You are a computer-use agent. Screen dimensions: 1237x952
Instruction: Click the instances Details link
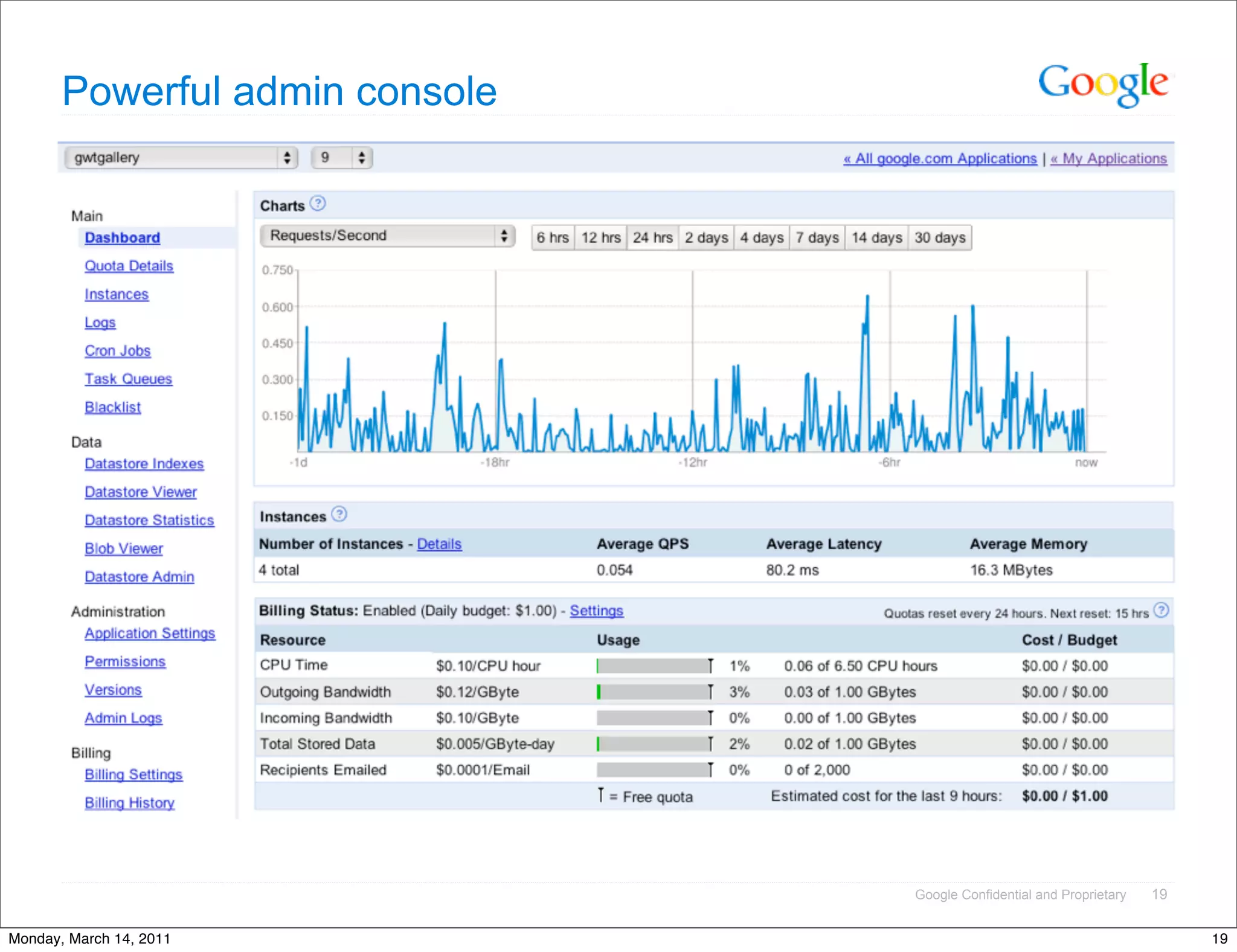coord(439,544)
